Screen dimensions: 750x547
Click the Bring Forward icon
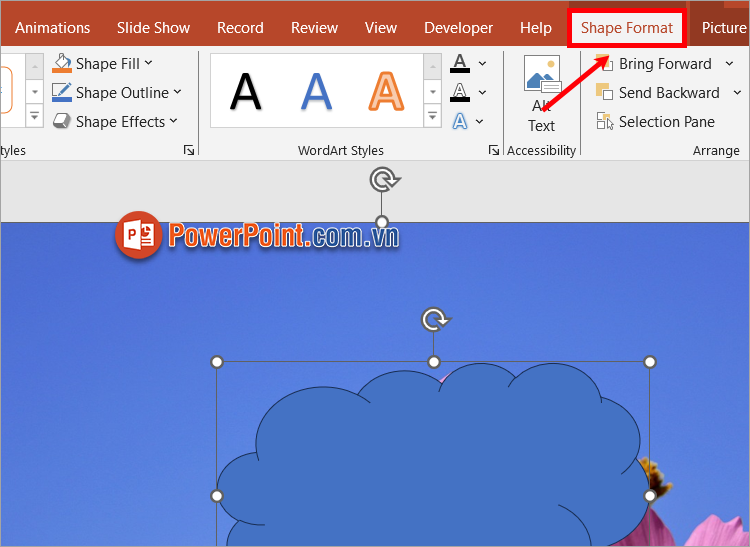pos(605,64)
